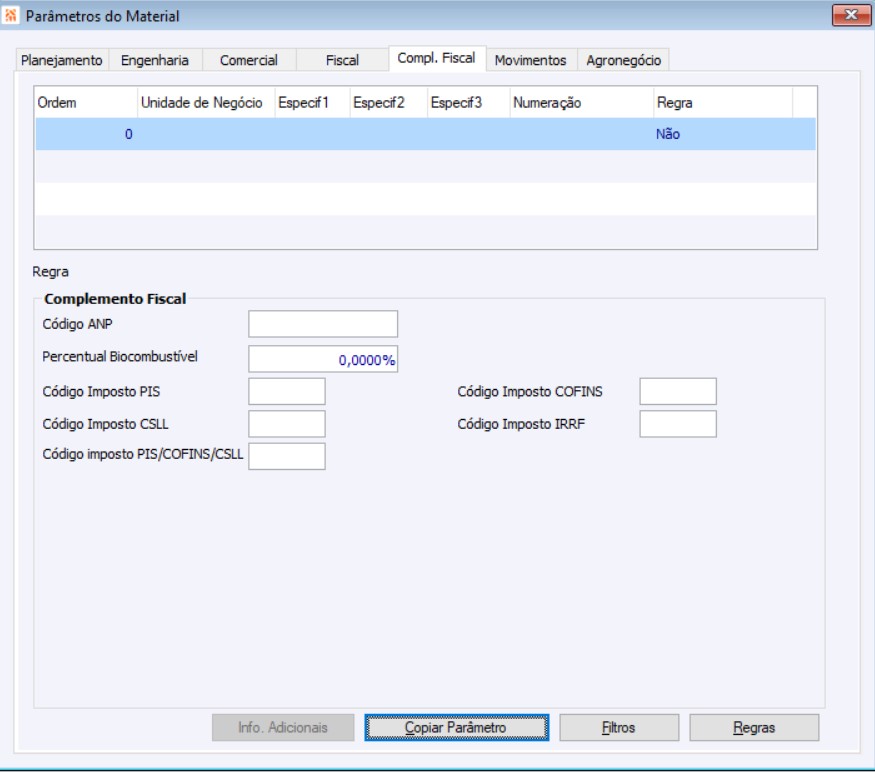Sort by the Ordem column header
The width and height of the screenshot is (875, 773).
tap(86, 103)
